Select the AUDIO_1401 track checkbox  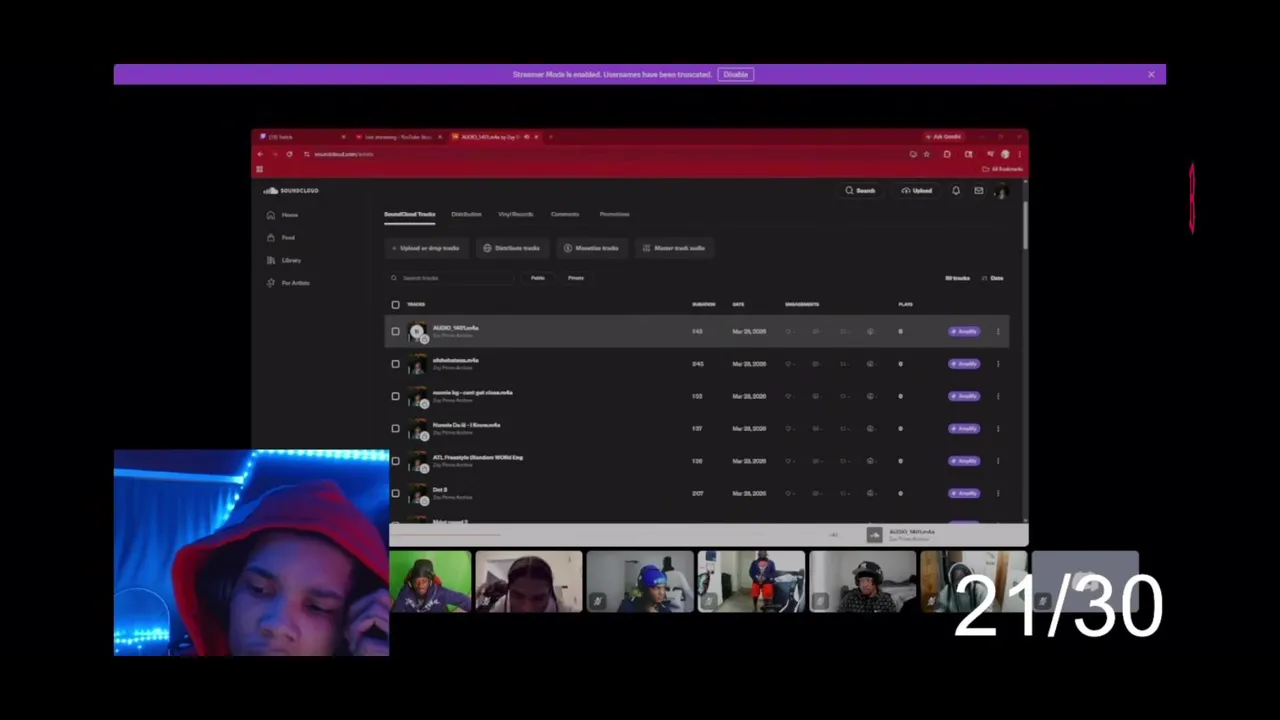[x=395, y=331]
